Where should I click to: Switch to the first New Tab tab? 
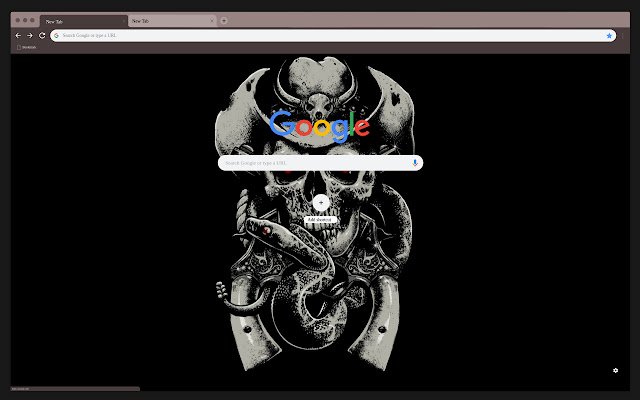point(84,21)
